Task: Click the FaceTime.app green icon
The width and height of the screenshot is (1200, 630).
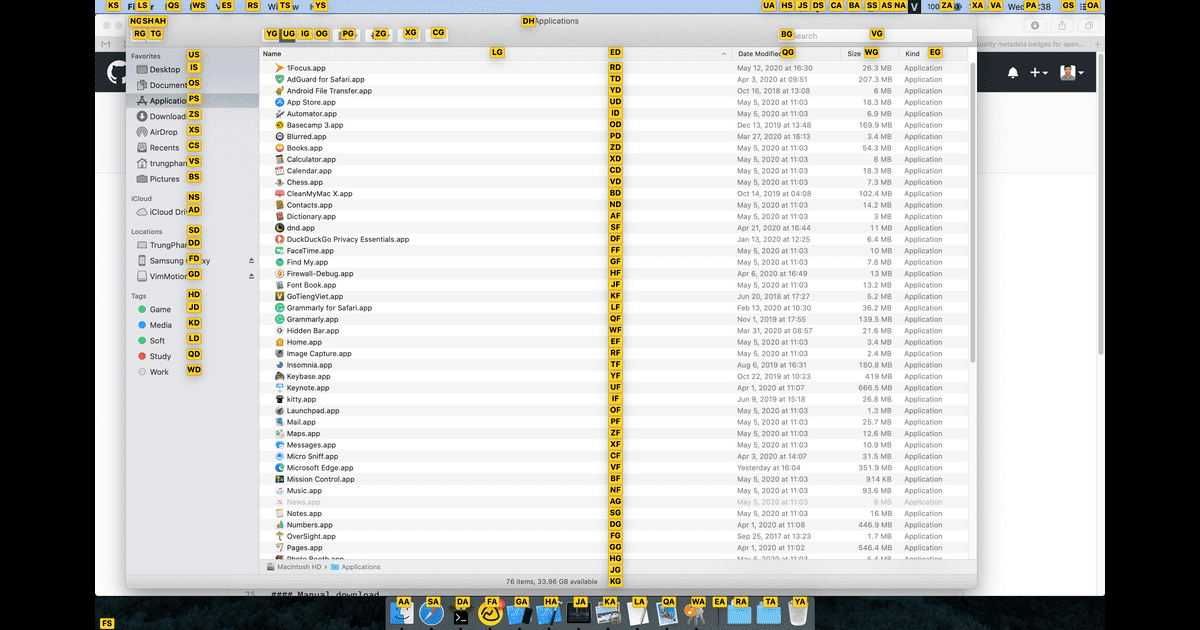Action: (x=279, y=251)
